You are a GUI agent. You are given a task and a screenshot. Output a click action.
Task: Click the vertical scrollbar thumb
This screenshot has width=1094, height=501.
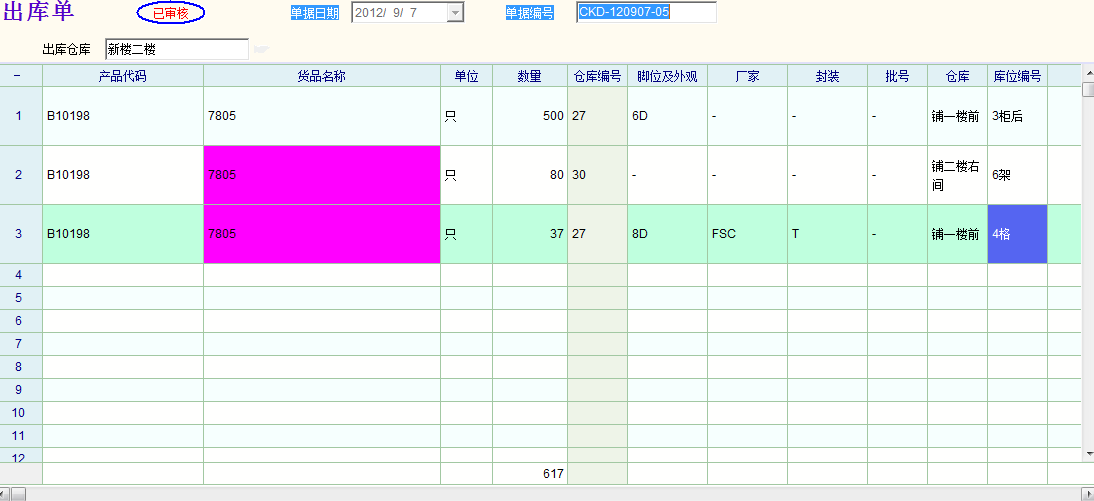[1088, 91]
